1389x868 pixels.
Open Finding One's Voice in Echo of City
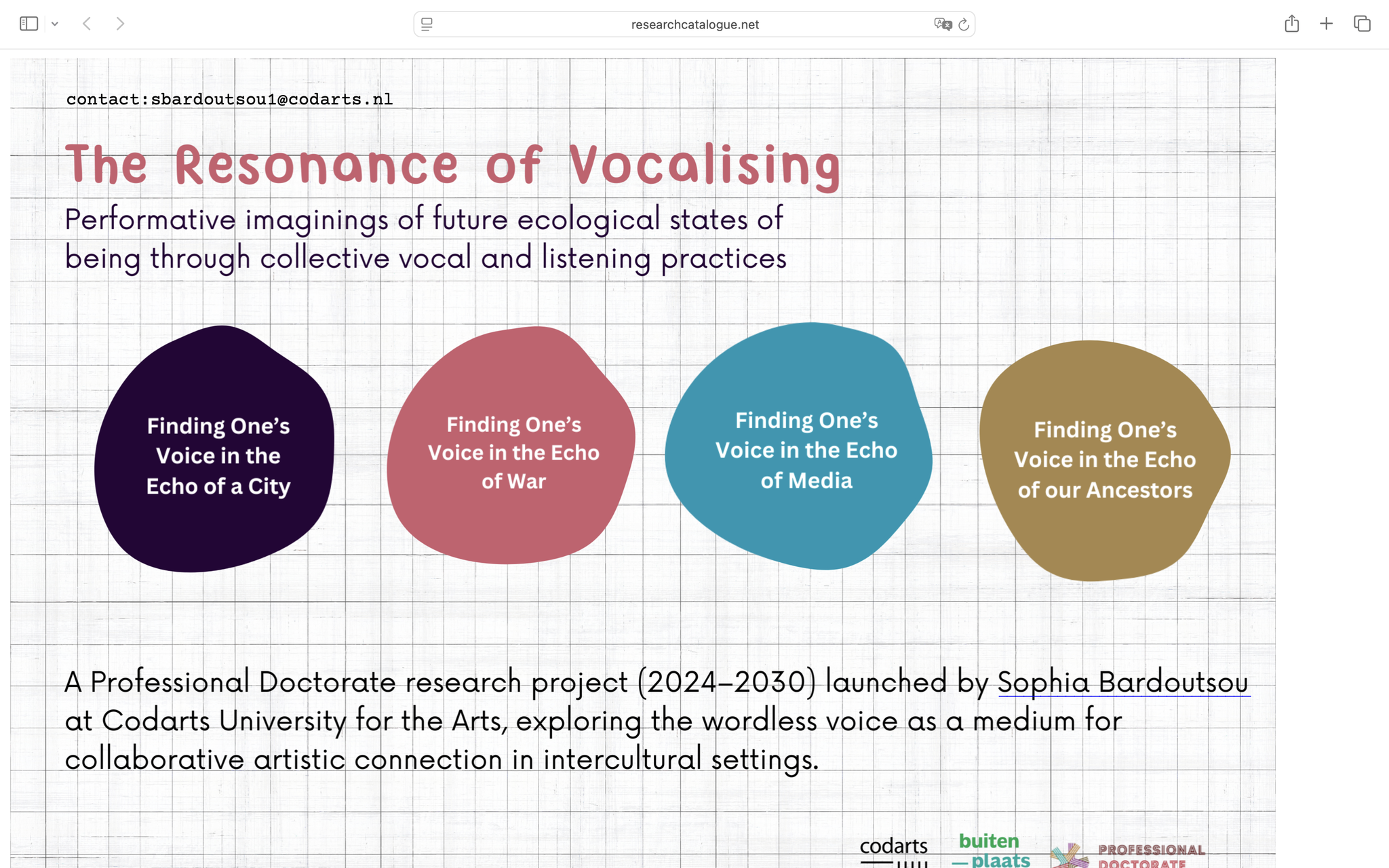(218, 455)
